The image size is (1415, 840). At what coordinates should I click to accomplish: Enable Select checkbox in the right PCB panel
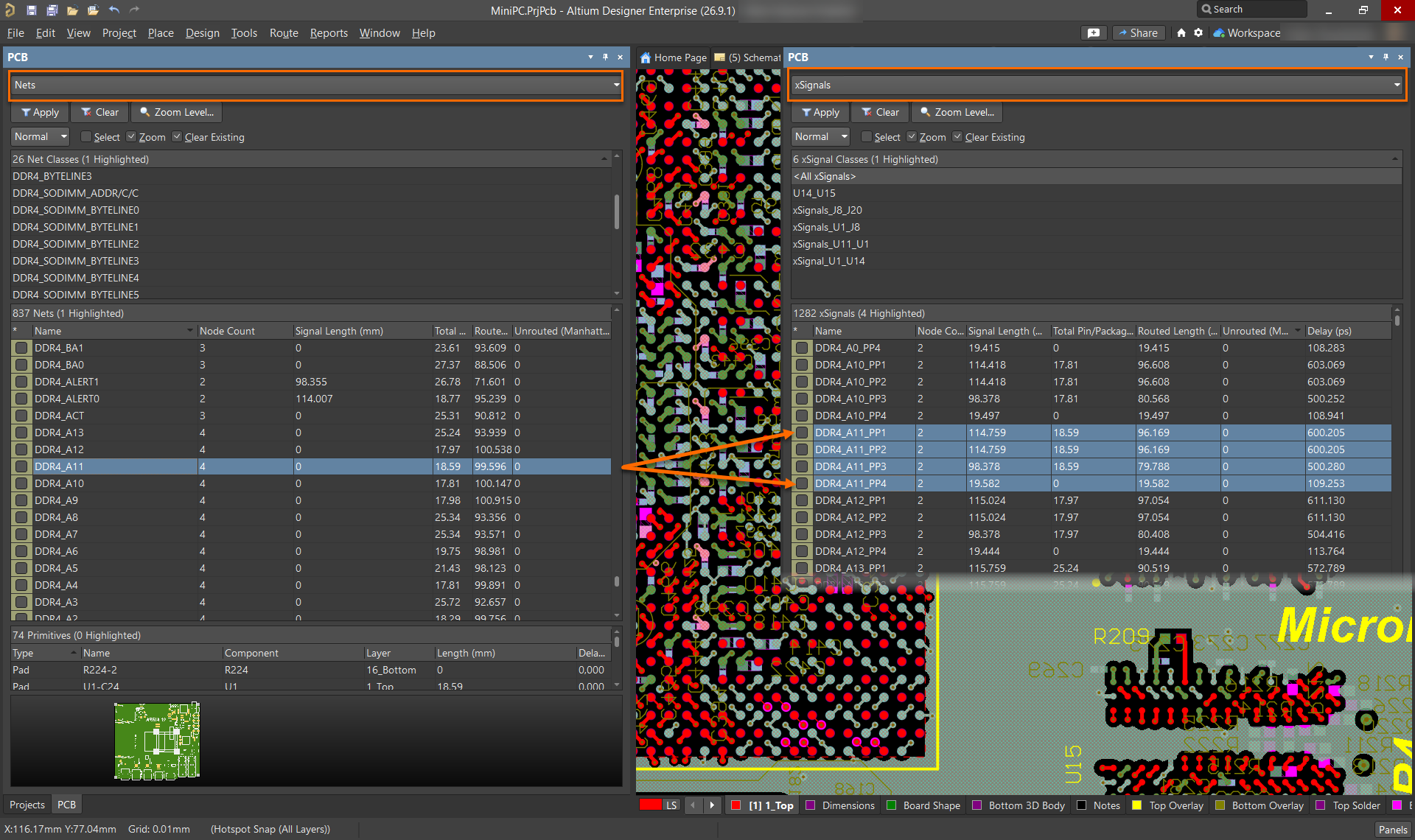pos(867,137)
